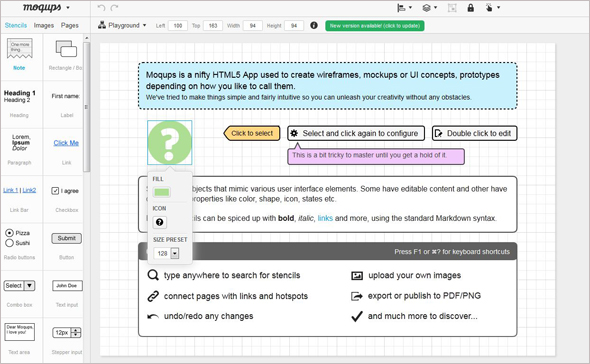Click the keyboard shortcuts hint text
The image size is (590, 364).
pyautogui.click(x=452, y=252)
